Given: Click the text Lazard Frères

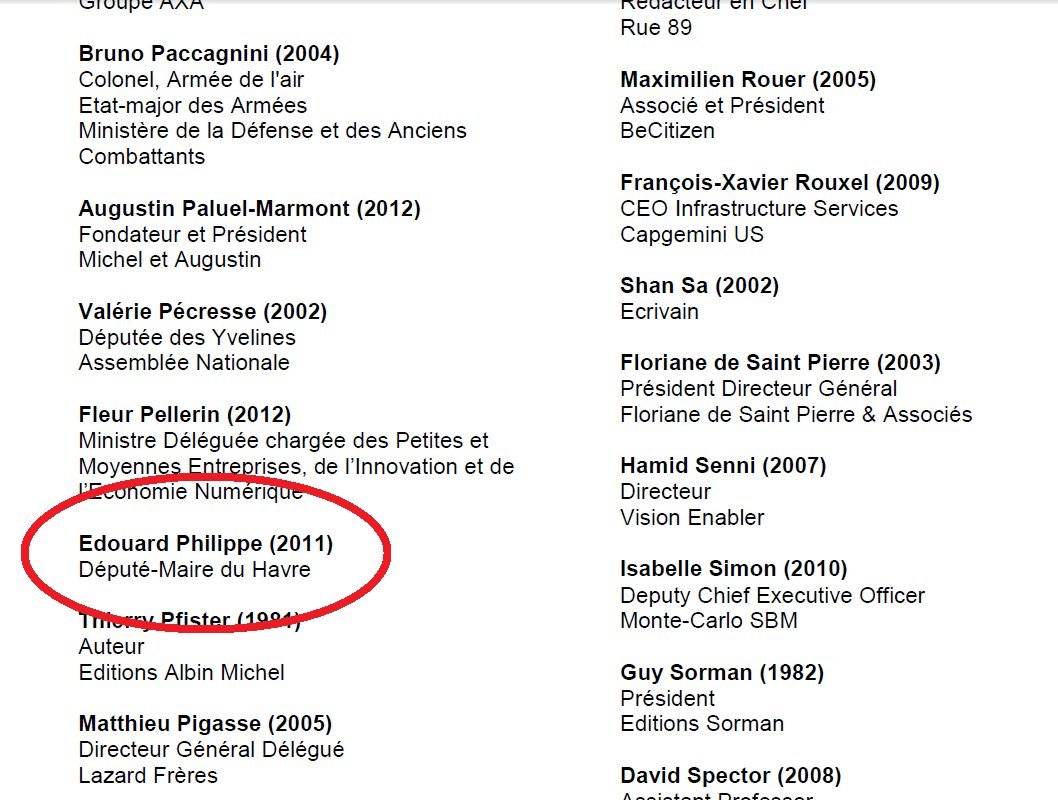Looking at the screenshot, I should [x=148, y=775].
